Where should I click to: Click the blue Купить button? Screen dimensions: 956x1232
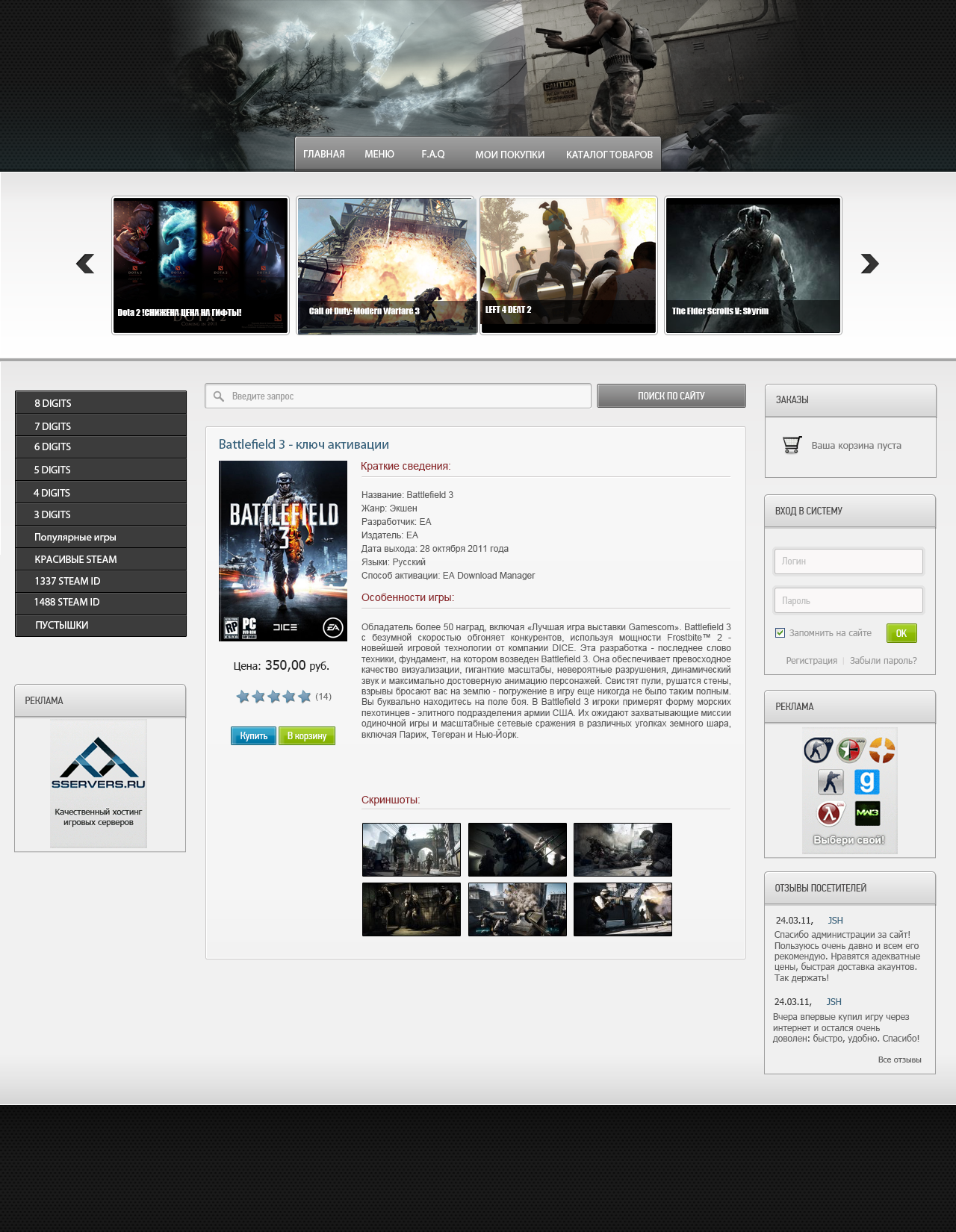[253, 735]
